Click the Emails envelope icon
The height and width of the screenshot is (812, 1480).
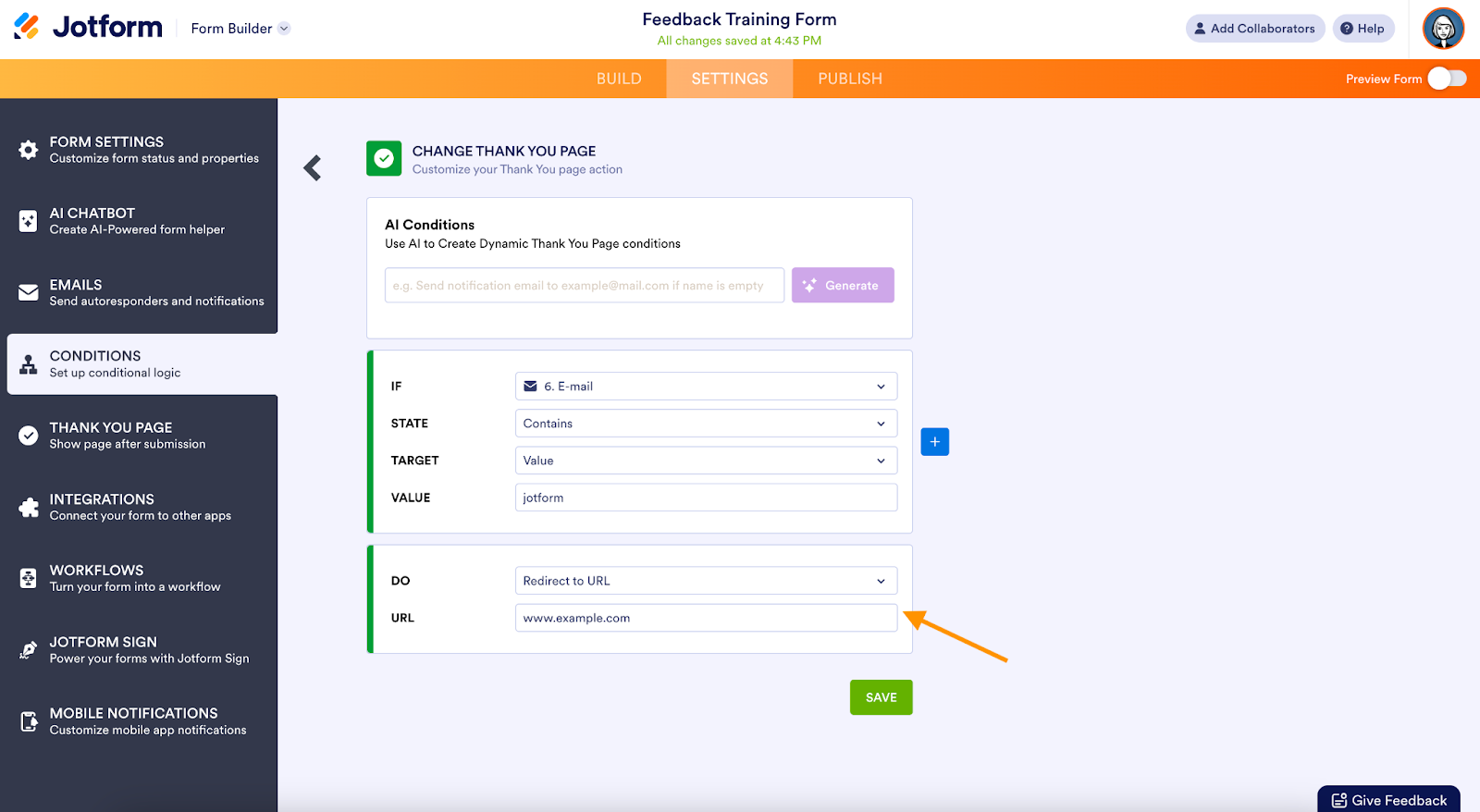coord(29,292)
